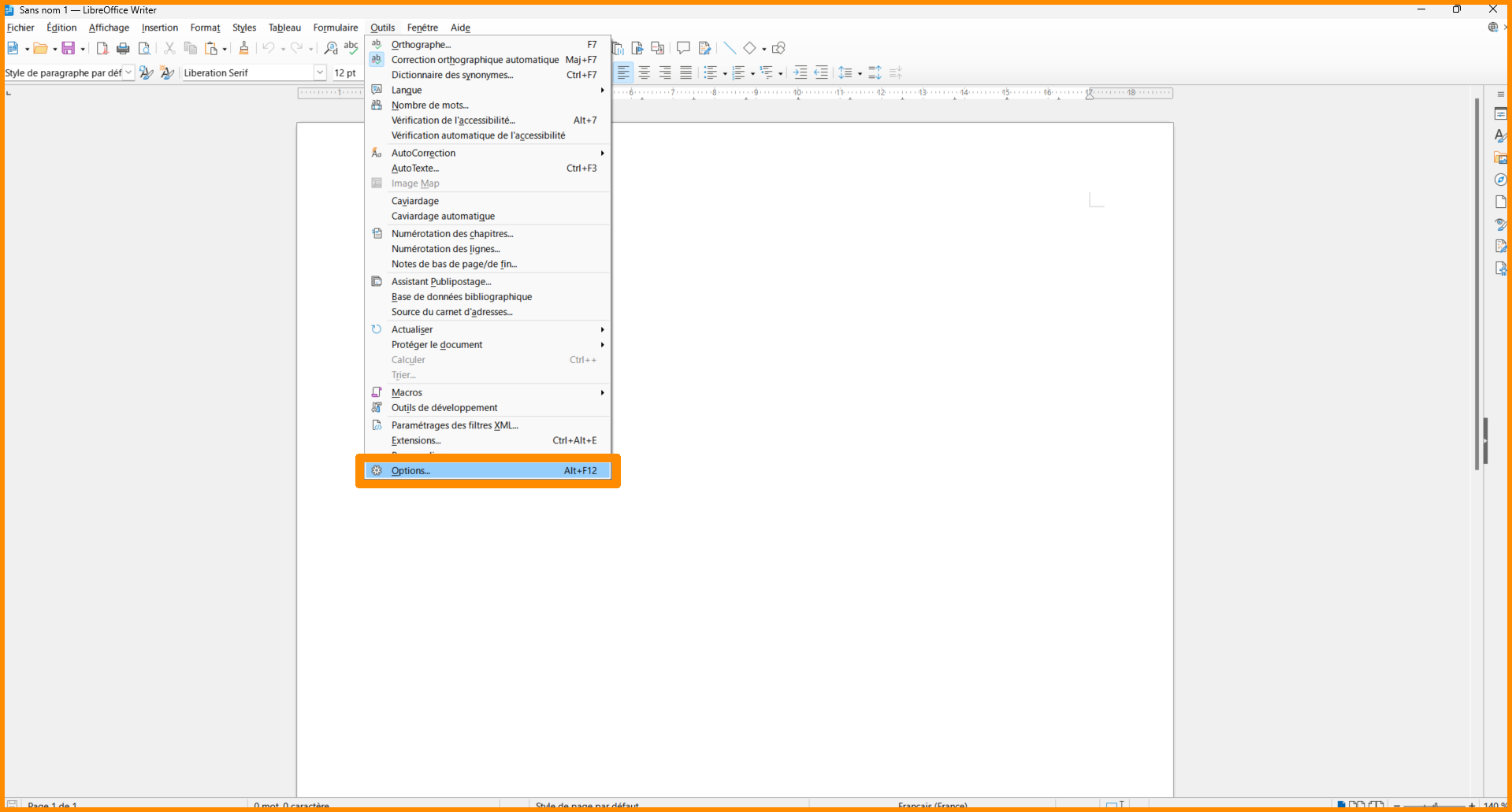Toggle automatic spell checking menu entry
The height and width of the screenshot is (812, 1512).
(474, 60)
